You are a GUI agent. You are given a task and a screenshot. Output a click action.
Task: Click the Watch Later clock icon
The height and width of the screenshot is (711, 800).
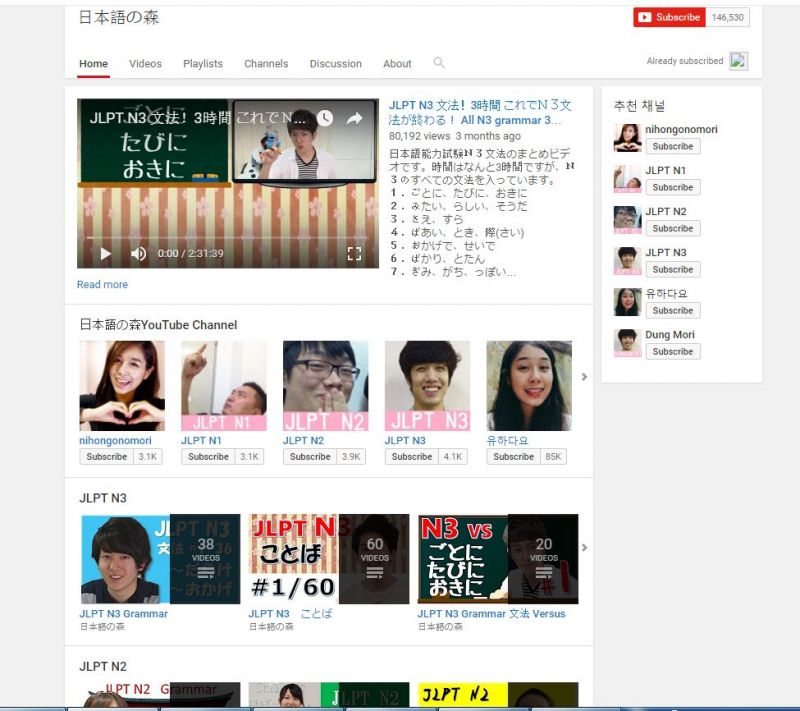[324, 119]
